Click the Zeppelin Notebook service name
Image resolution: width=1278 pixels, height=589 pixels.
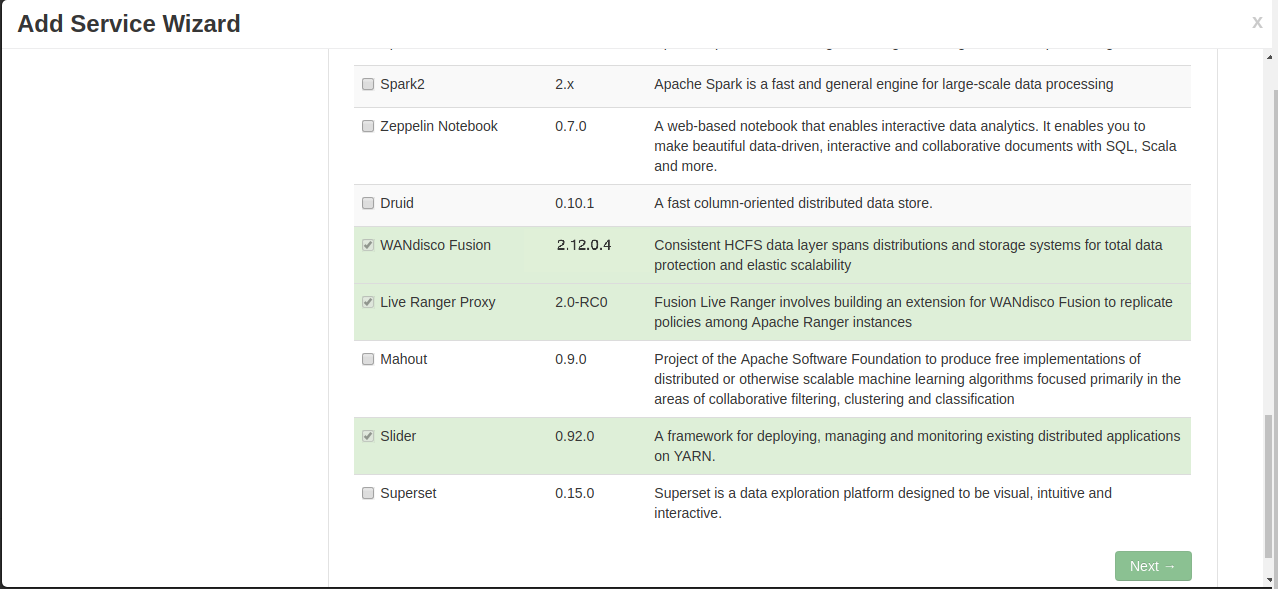(439, 126)
